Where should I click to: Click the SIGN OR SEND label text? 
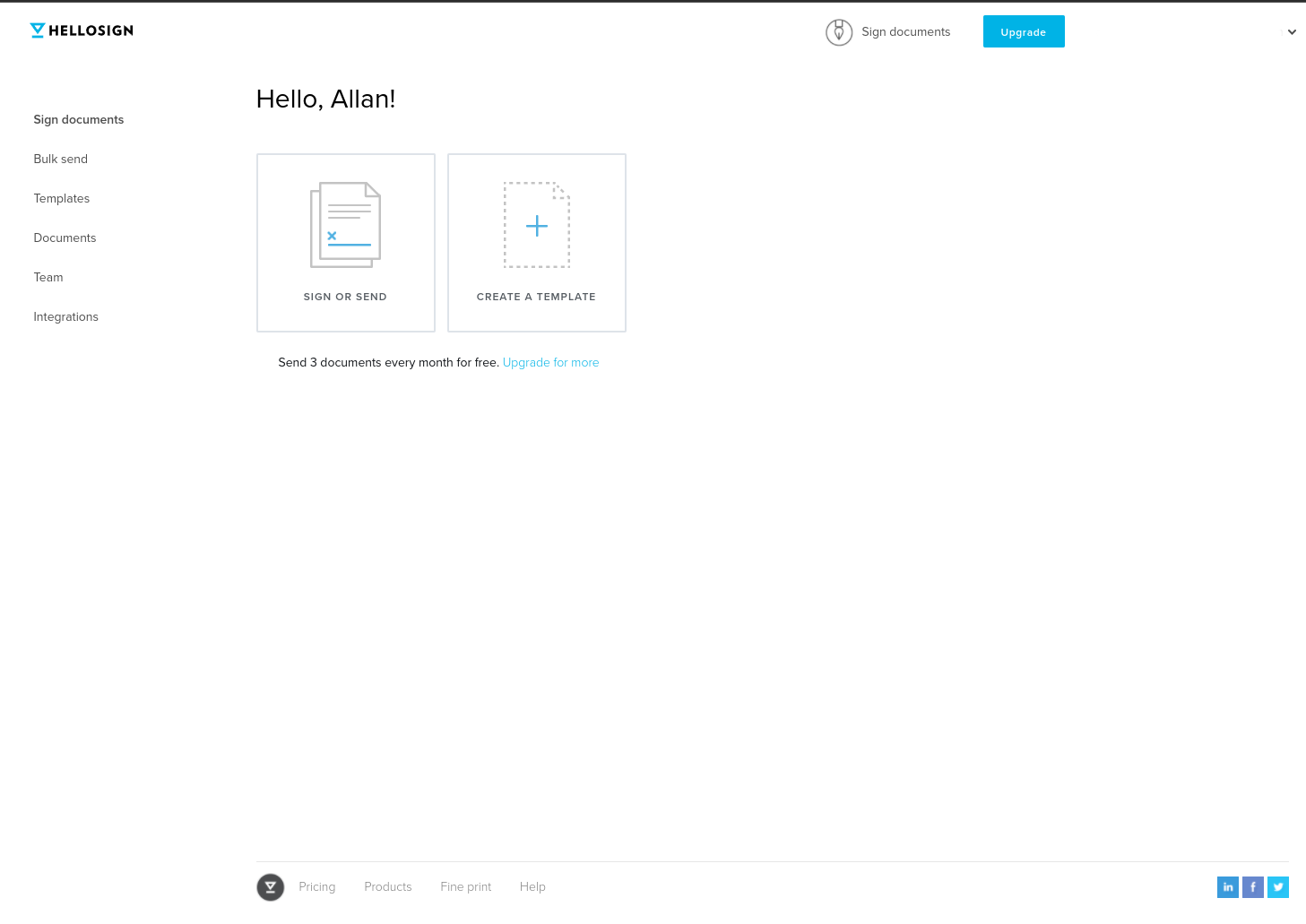[x=345, y=297]
